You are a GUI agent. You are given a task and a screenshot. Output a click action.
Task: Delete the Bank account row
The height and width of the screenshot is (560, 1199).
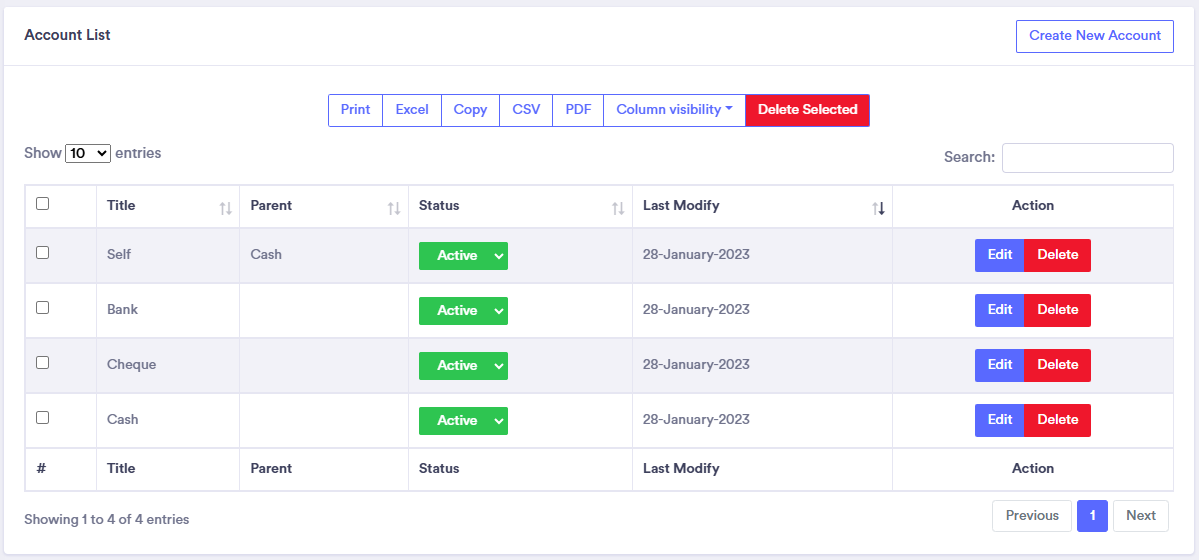click(x=1057, y=310)
